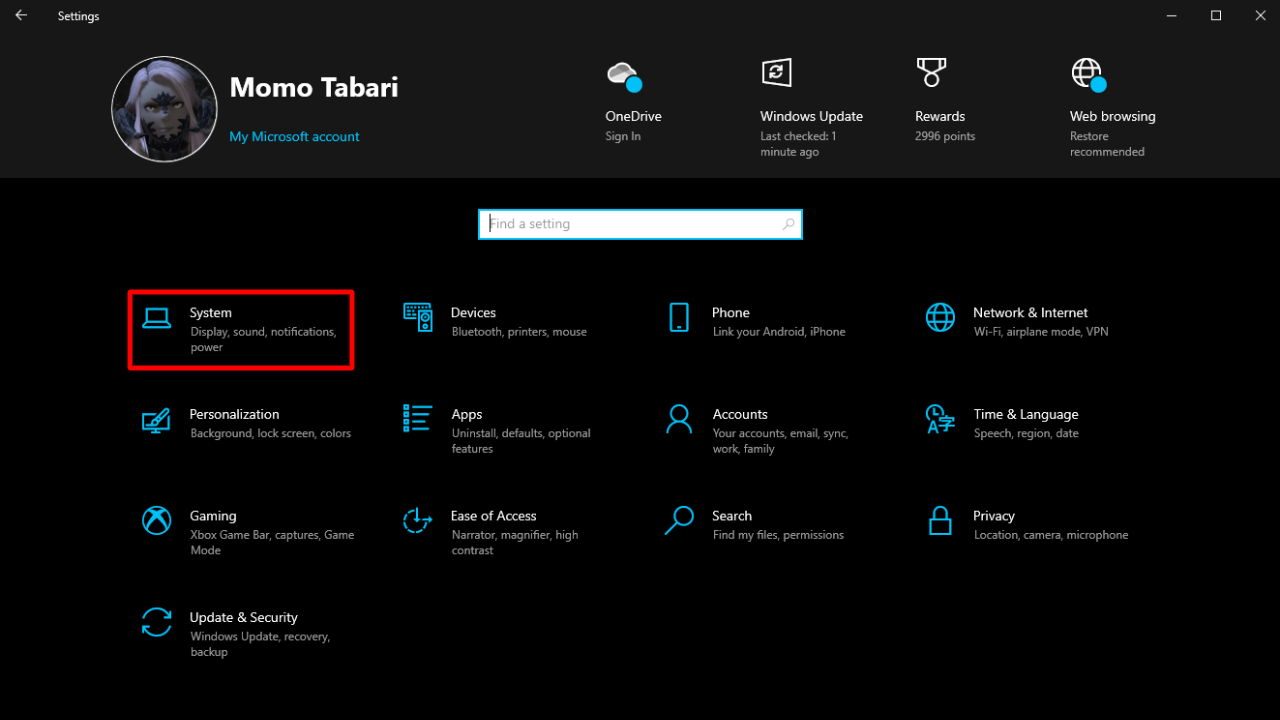Image resolution: width=1280 pixels, height=720 pixels.
Task: Click the Rewards medal icon
Action: 931,72
